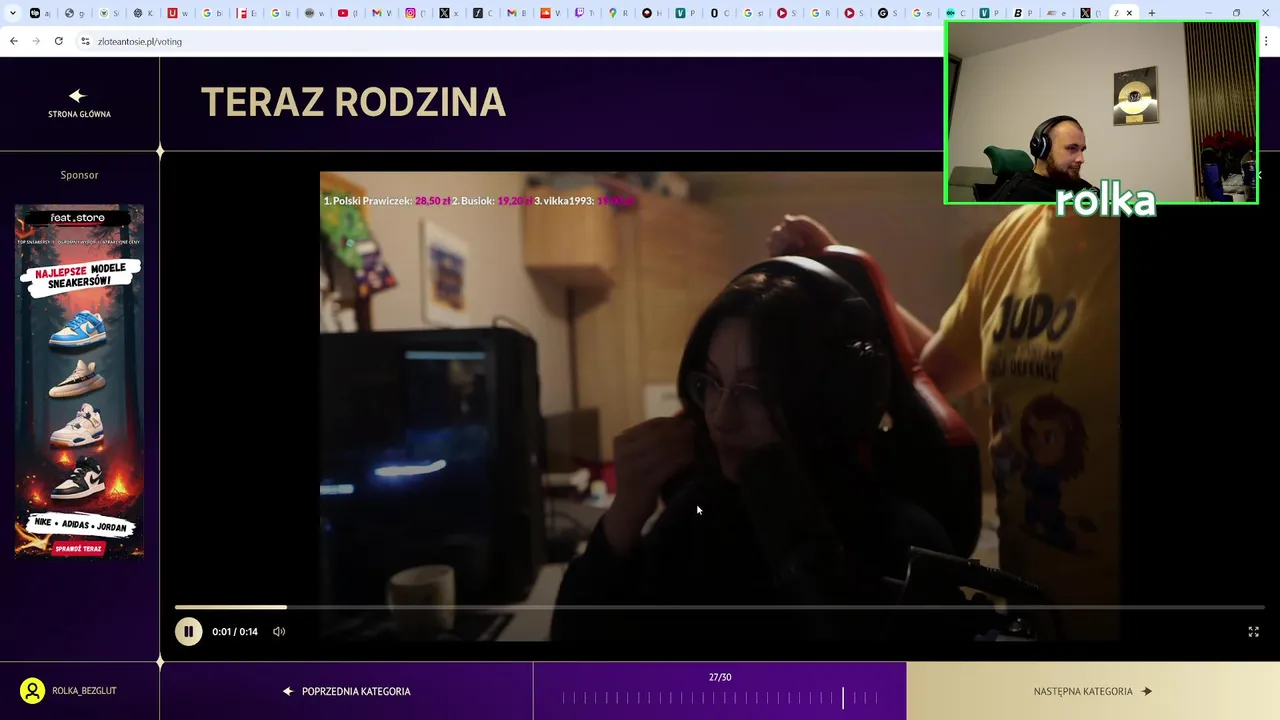The height and width of the screenshot is (720, 1280).
Task: Switch to the red U icon tab
Action: pyautogui.click(x=177, y=13)
